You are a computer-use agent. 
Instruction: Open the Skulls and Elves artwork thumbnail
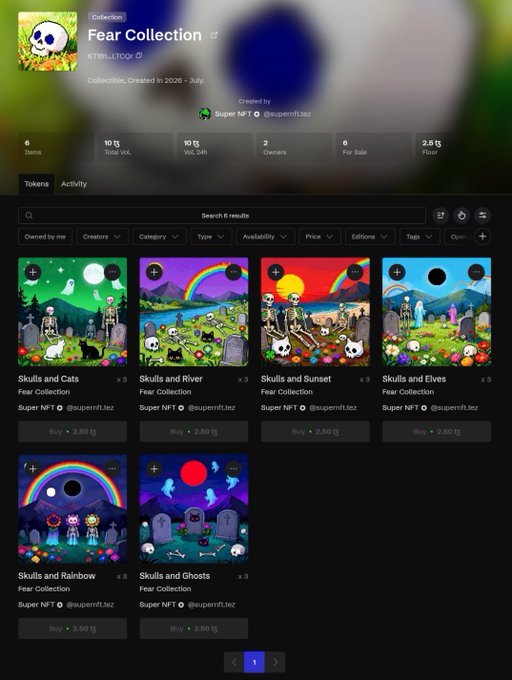tap(437, 312)
